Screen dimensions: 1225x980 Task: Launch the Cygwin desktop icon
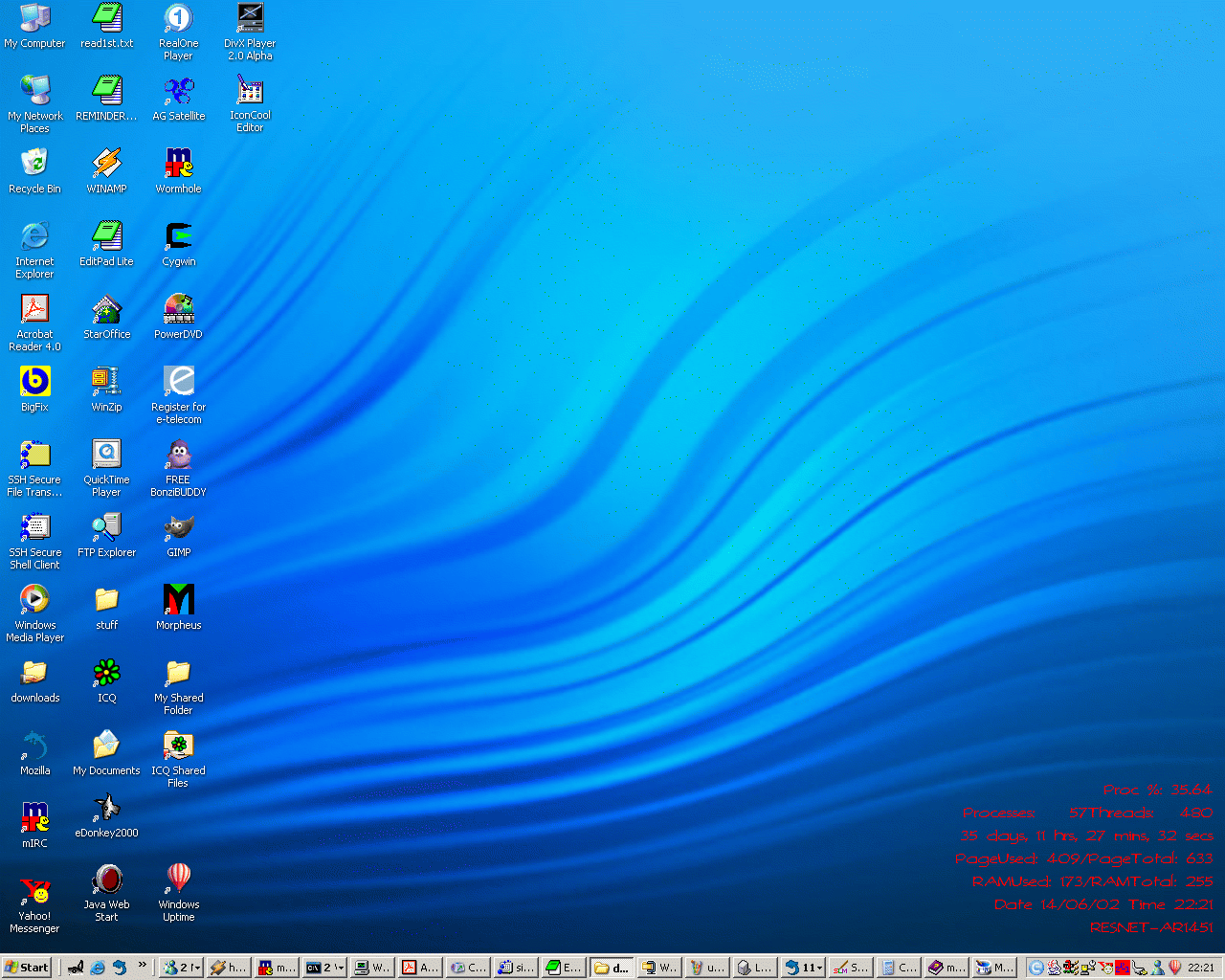178,236
